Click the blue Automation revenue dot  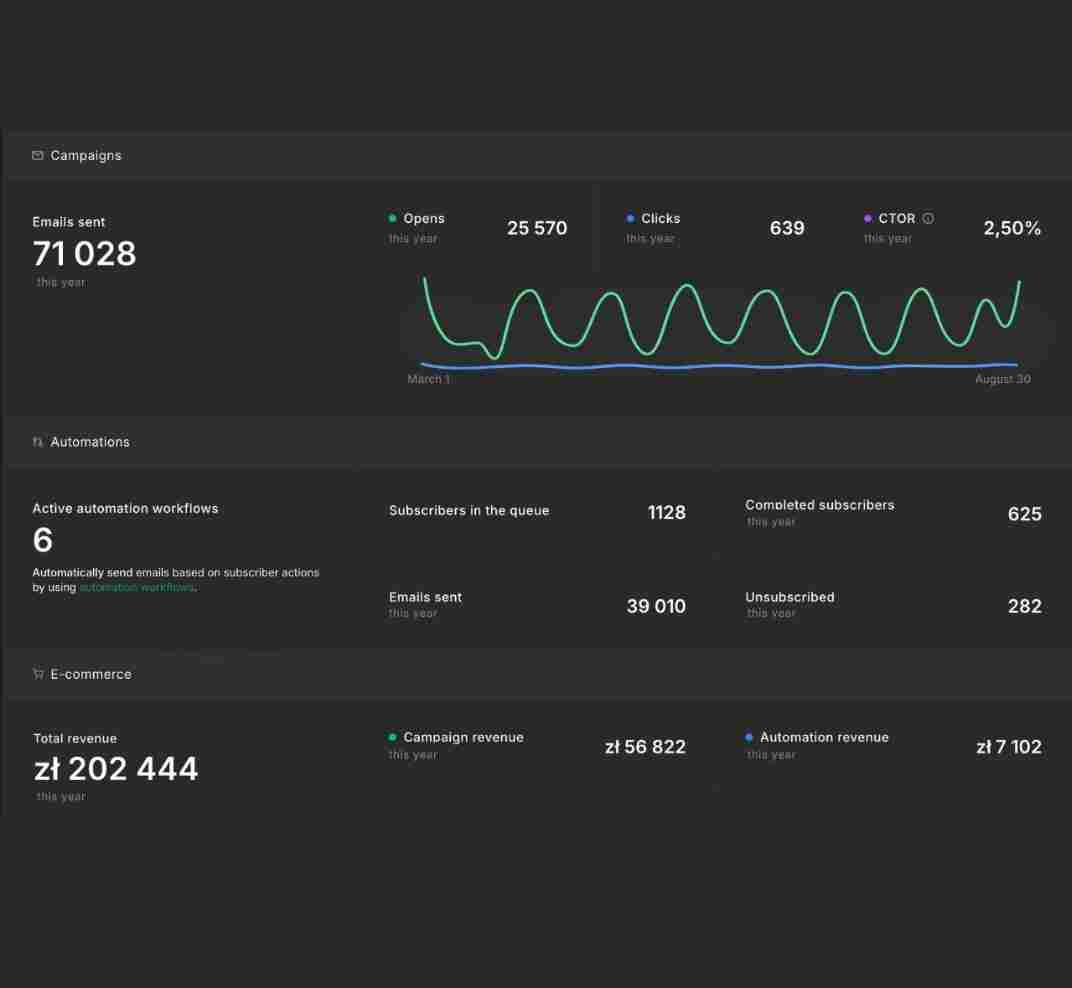(749, 737)
